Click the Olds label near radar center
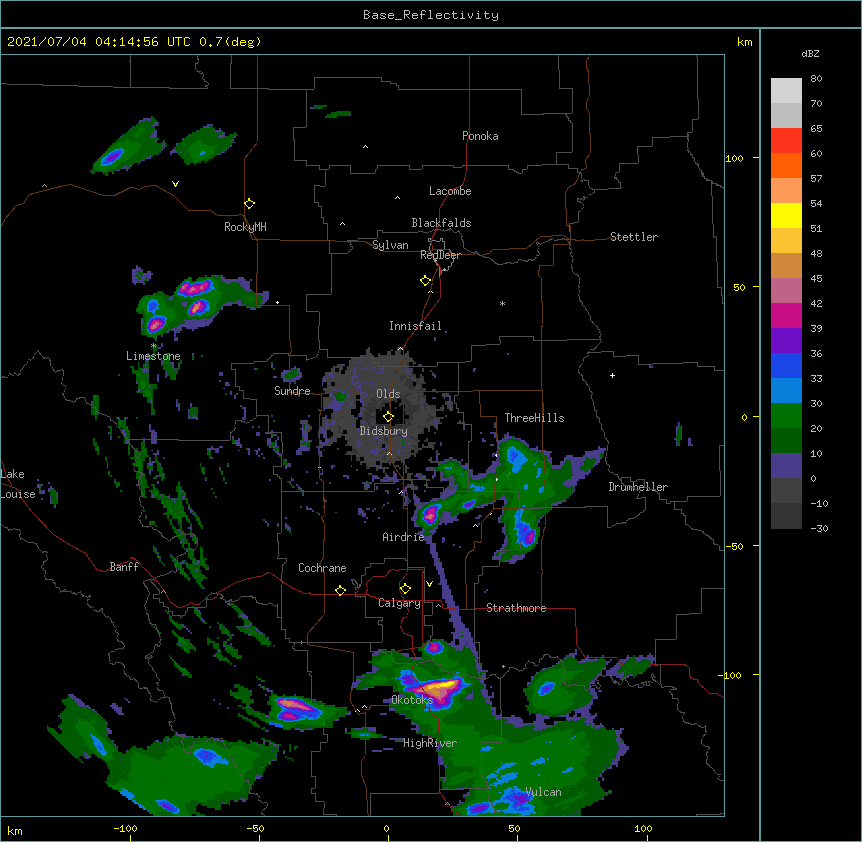 click(388, 394)
